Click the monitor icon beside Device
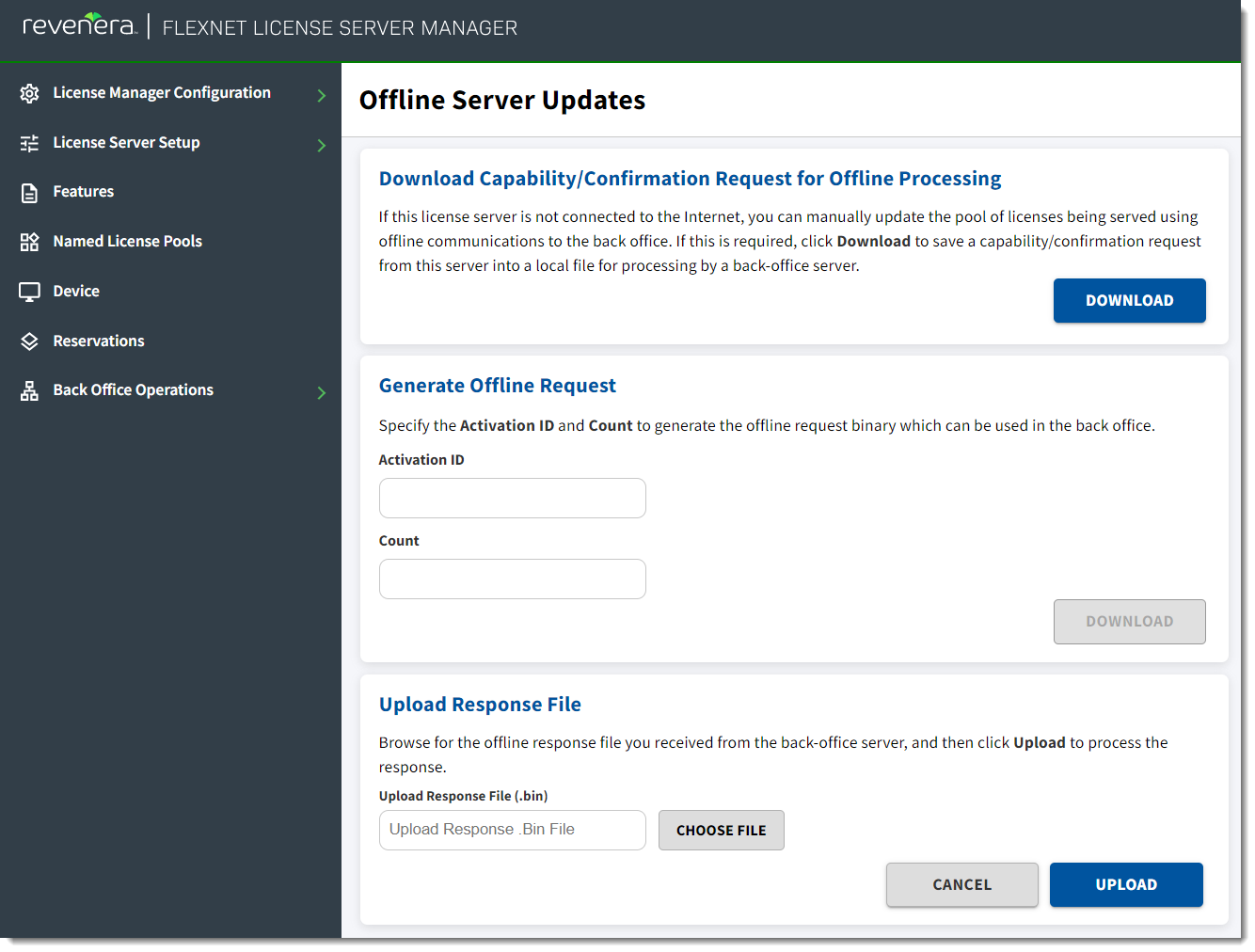The image size is (1255, 952). pyautogui.click(x=29, y=292)
